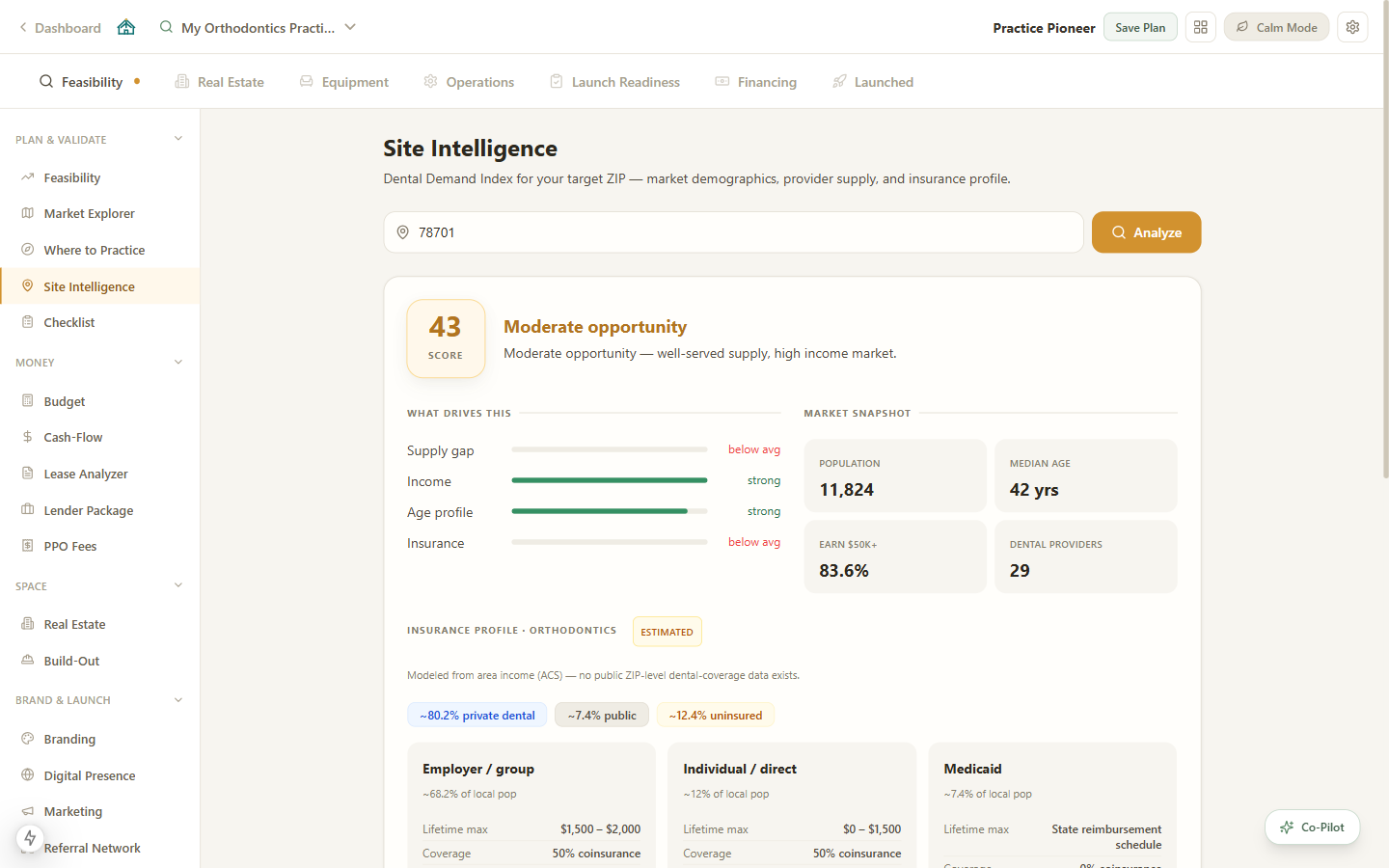Switch to the Real Estate top tab
The height and width of the screenshot is (868, 1389).
coord(220,82)
